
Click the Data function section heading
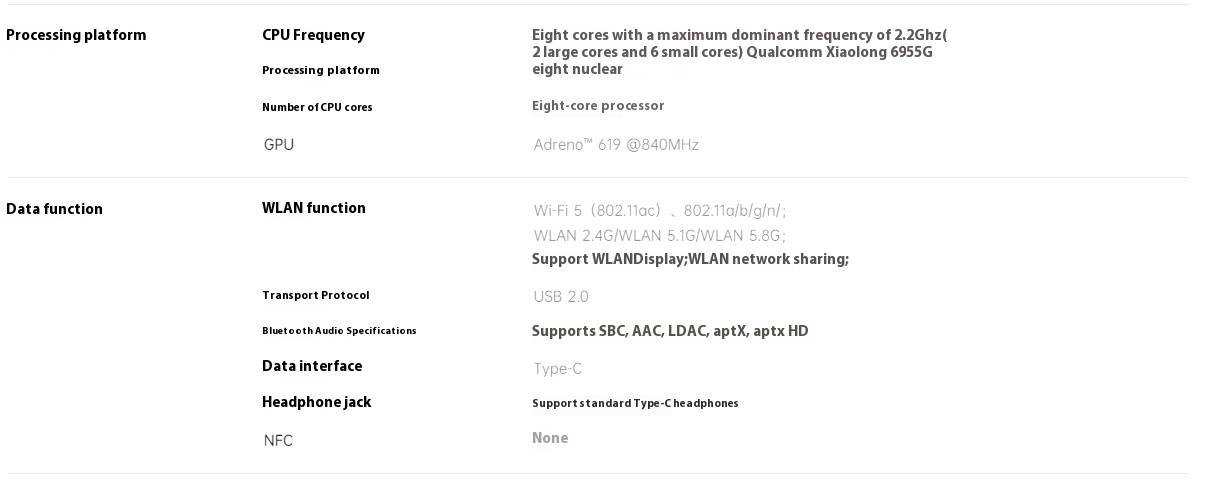pyautogui.click(x=54, y=209)
